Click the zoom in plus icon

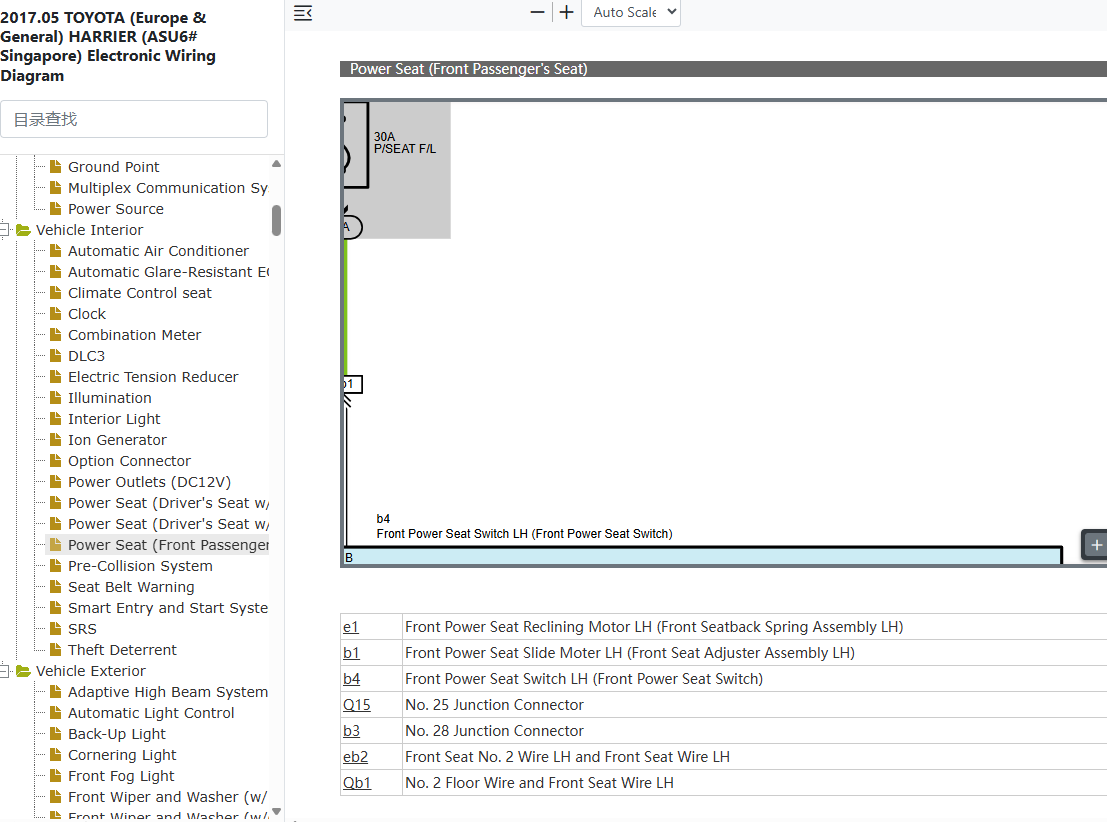(x=566, y=12)
